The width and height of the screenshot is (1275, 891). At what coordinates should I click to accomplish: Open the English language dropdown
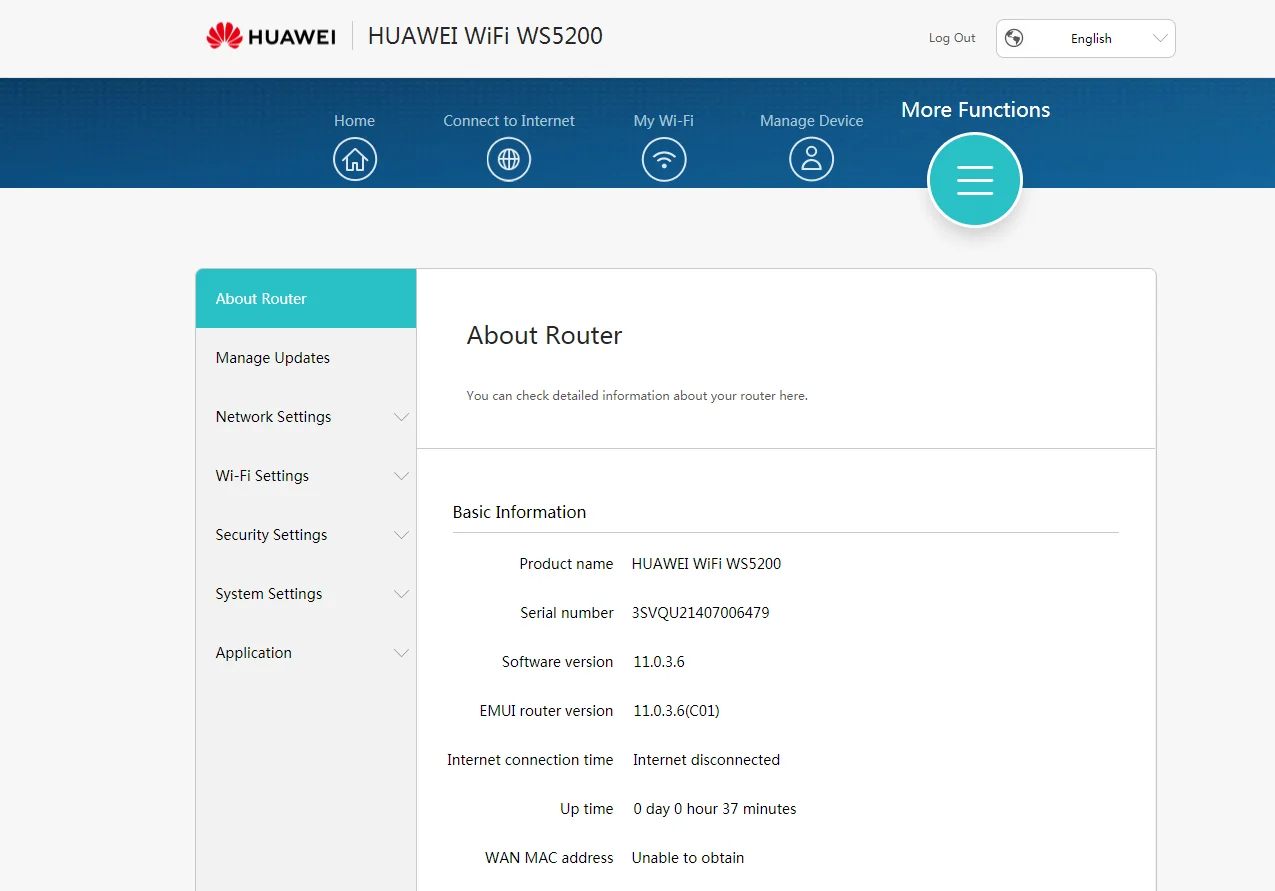click(1086, 38)
